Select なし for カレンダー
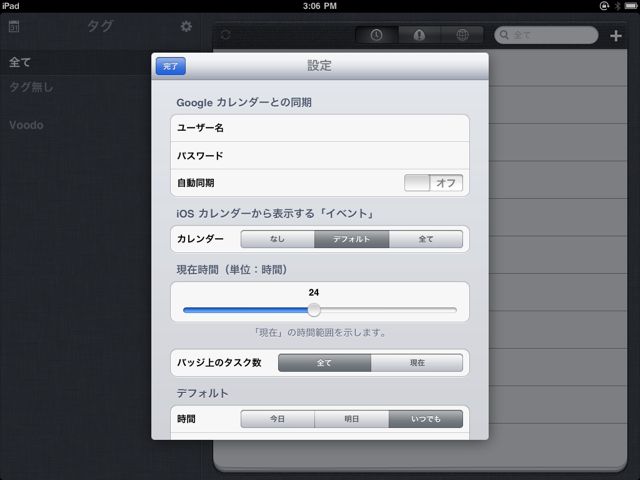Image resolution: width=640 pixels, height=480 pixels. (278, 239)
